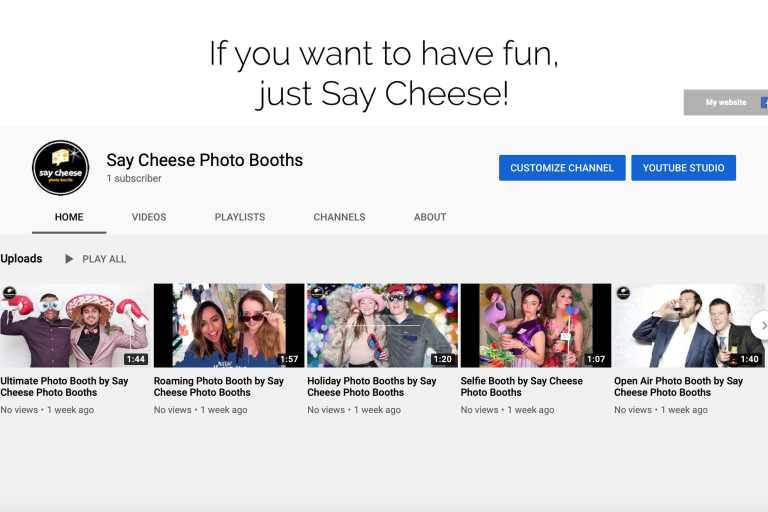Open the Selfie Booth video thumbnail
The width and height of the screenshot is (768, 512).
[536, 325]
